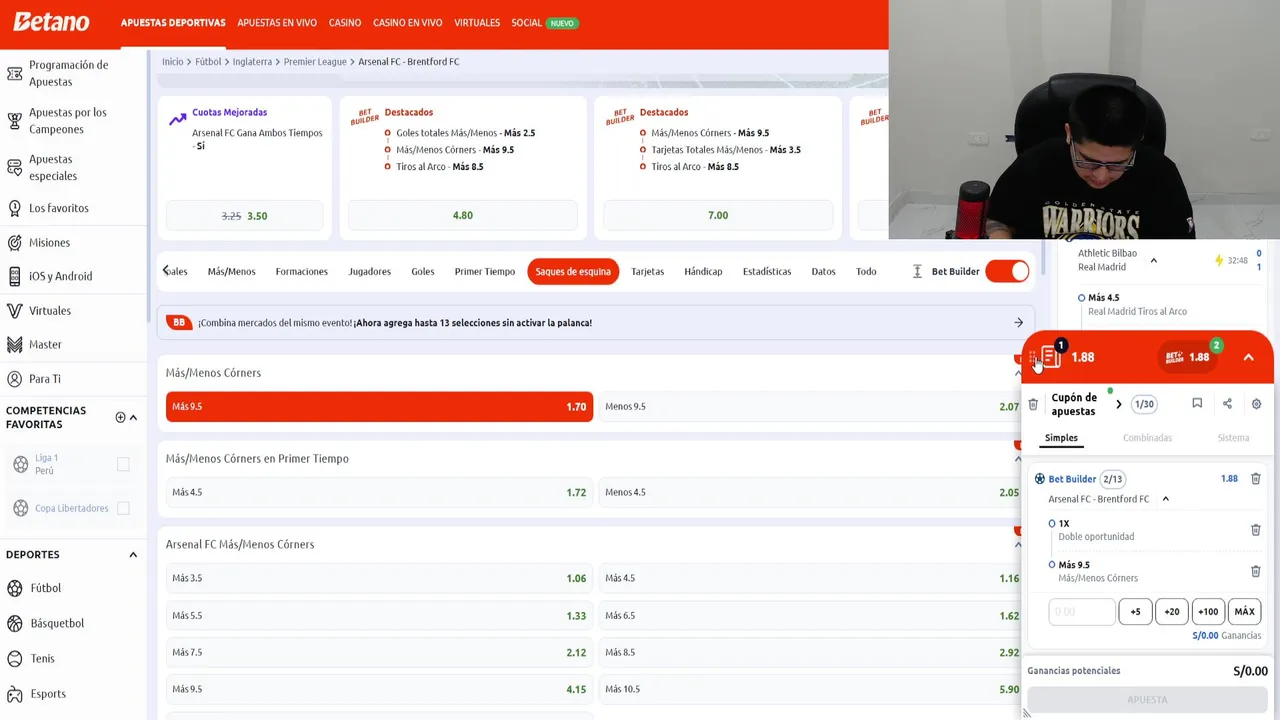Select Menos 9.5 corners odds 2.07
1280x720 pixels.
[811, 406]
